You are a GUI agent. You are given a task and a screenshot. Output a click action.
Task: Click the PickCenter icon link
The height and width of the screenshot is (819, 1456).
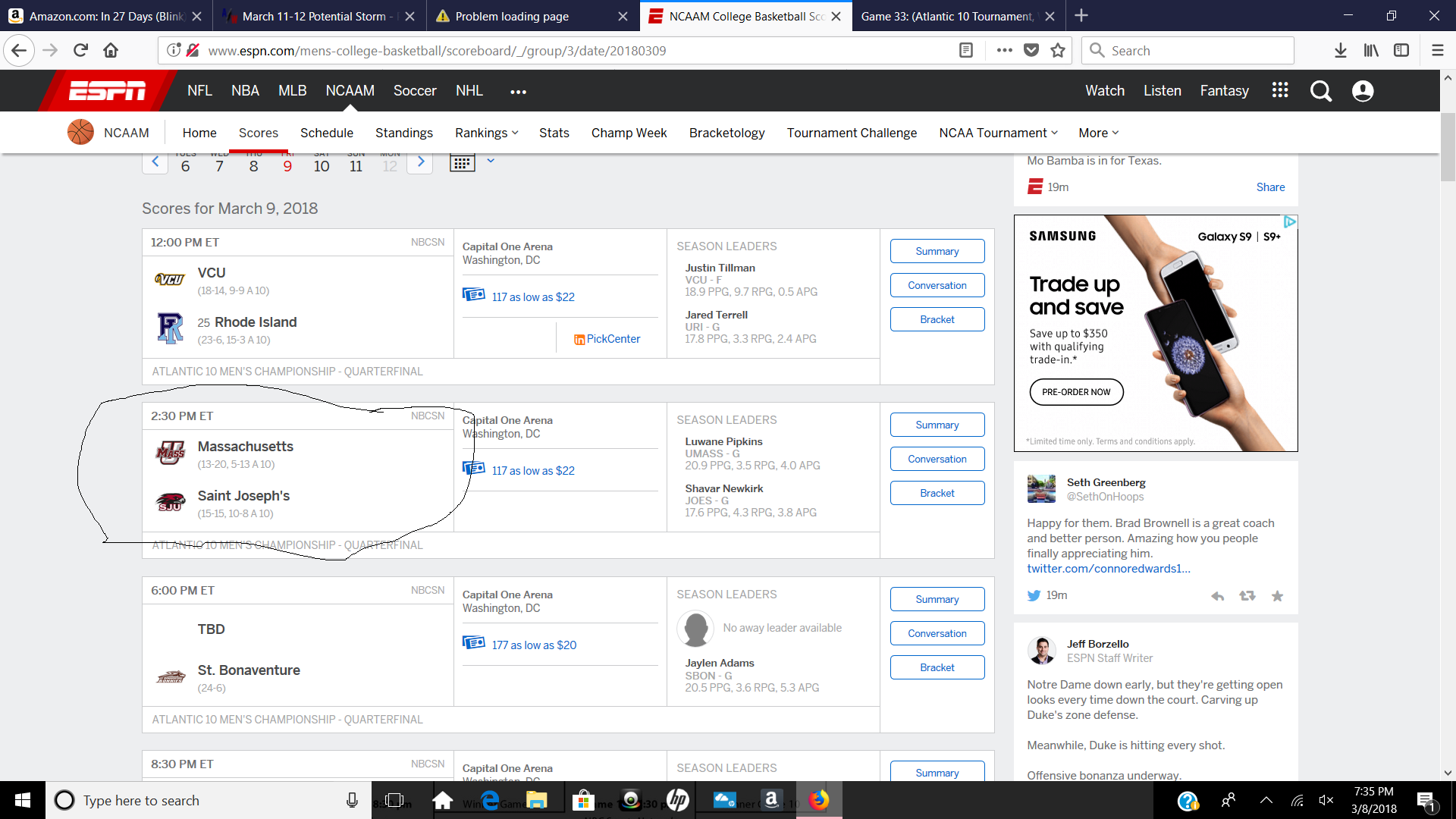607,339
